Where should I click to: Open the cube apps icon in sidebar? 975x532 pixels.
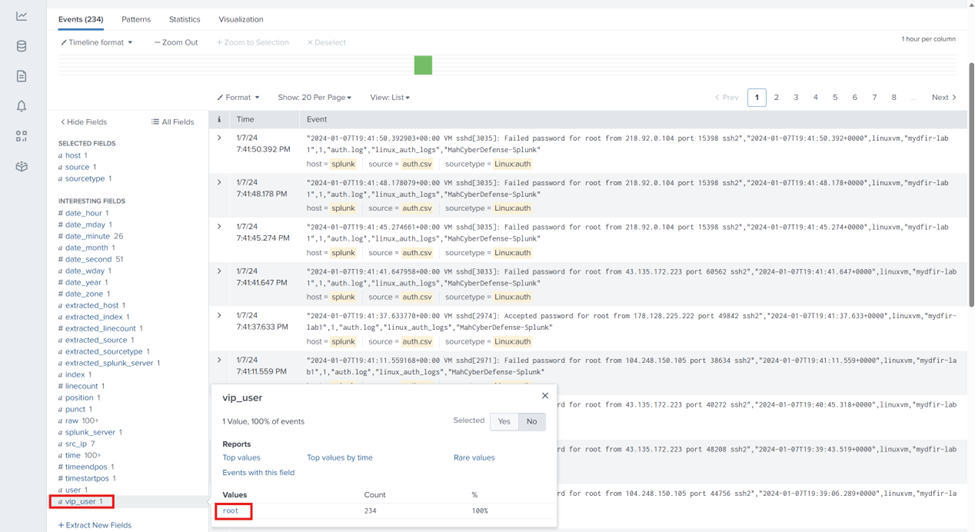[22, 166]
